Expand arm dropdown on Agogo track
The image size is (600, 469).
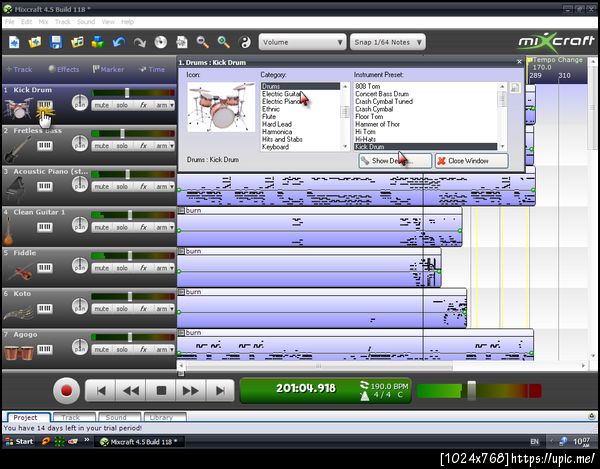pyautogui.click(x=172, y=350)
